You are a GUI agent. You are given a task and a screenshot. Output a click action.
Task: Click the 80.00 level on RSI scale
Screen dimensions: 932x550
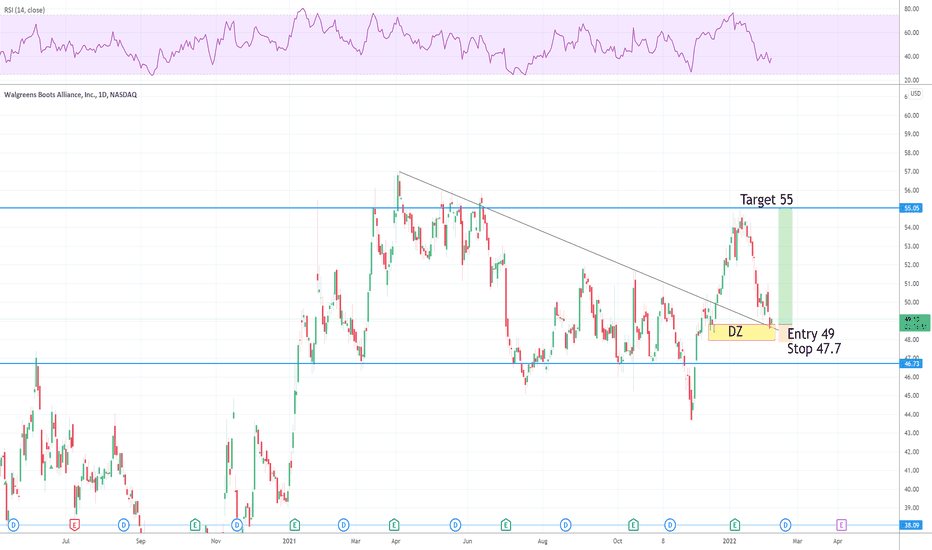point(911,9)
